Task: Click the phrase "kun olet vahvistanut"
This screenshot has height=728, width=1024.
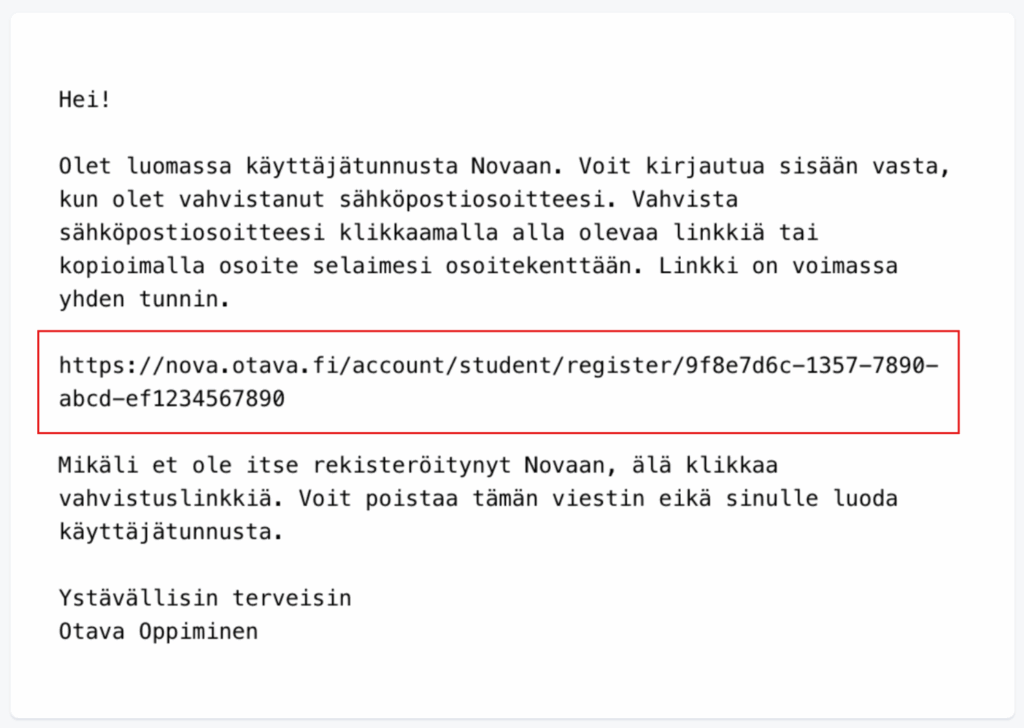Action: pyautogui.click(x=196, y=199)
